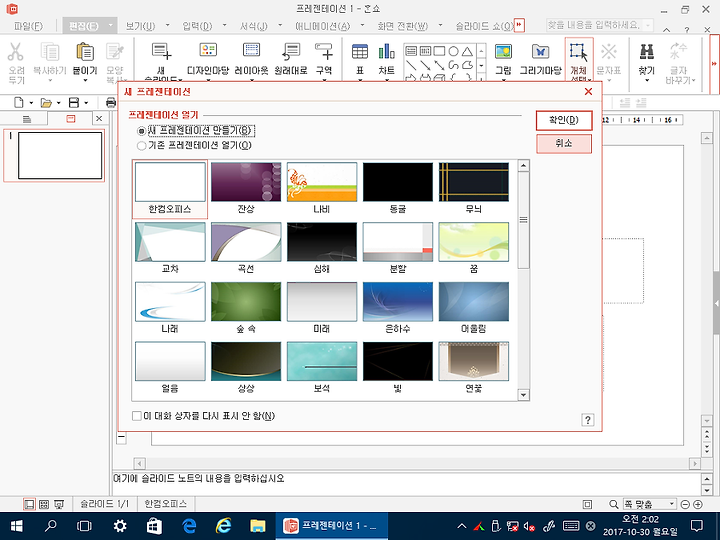Image resolution: width=720 pixels, height=540 pixels.
Task: Choose the 한컴오피스 blank template
Action: pyautogui.click(x=170, y=188)
